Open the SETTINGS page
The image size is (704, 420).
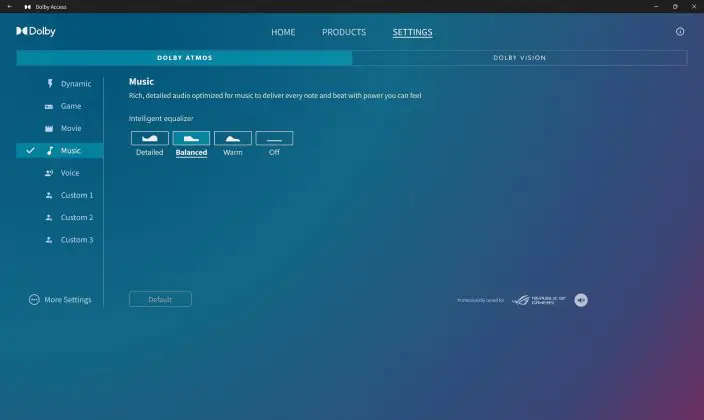tap(412, 32)
